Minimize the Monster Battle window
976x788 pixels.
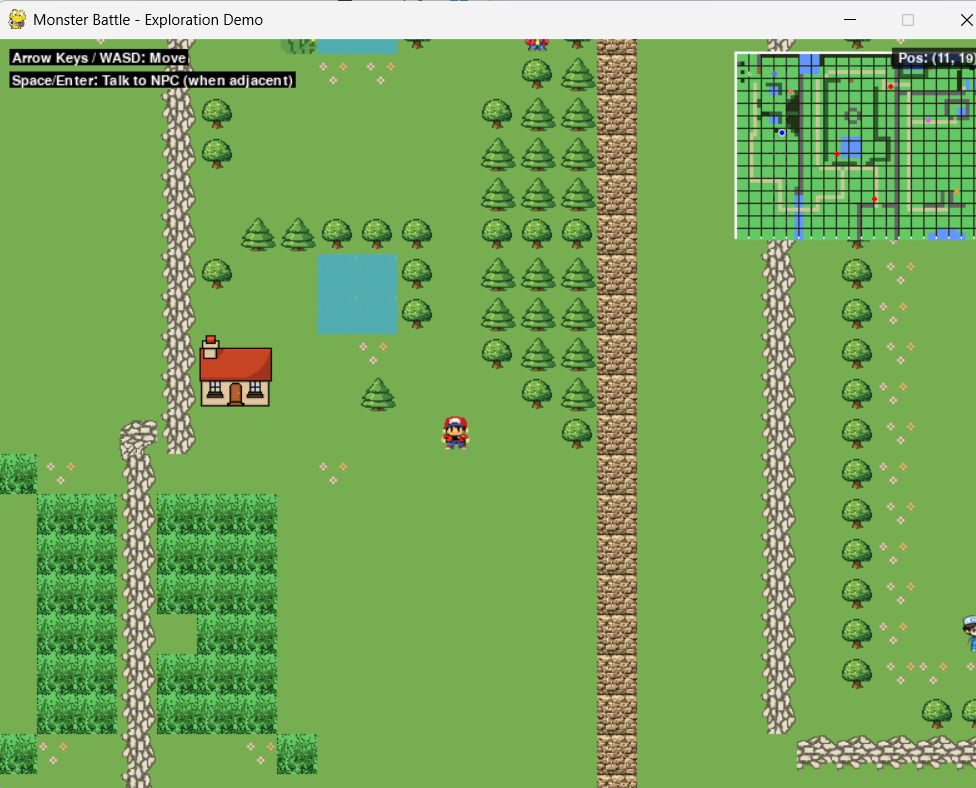(850, 20)
